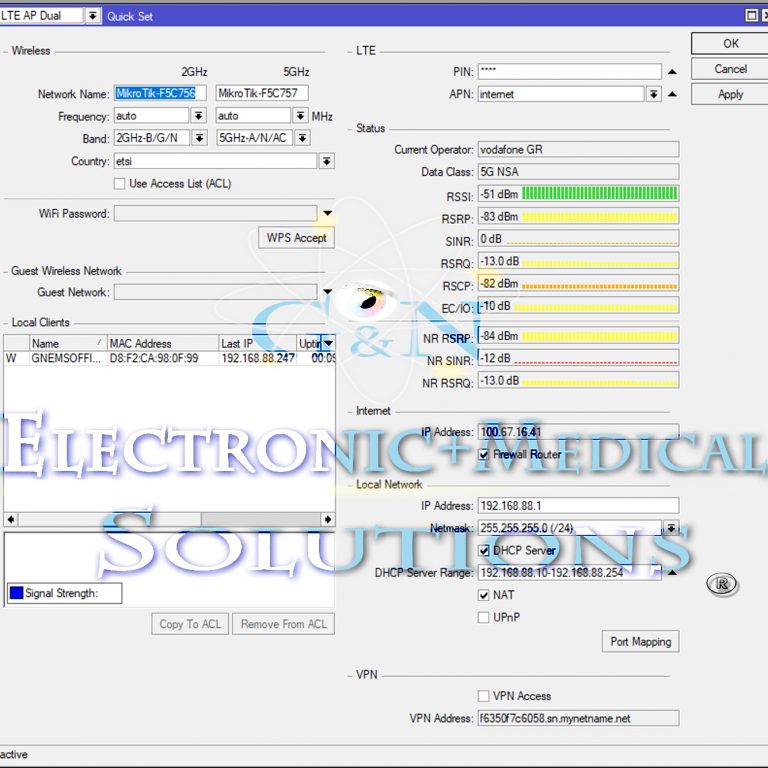Click the Apply button

click(x=730, y=94)
